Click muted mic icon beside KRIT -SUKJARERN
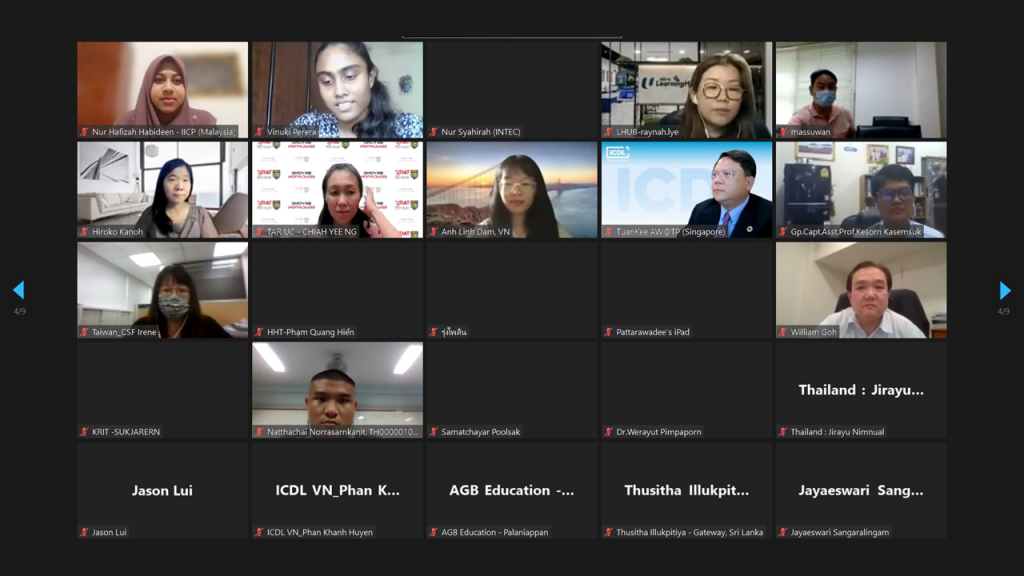Image resolution: width=1024 pixels, height=576 pixels. [84, 432]
